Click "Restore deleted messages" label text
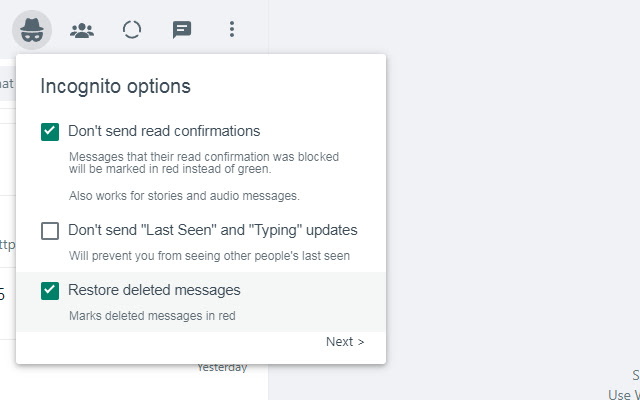 point(154,291)
